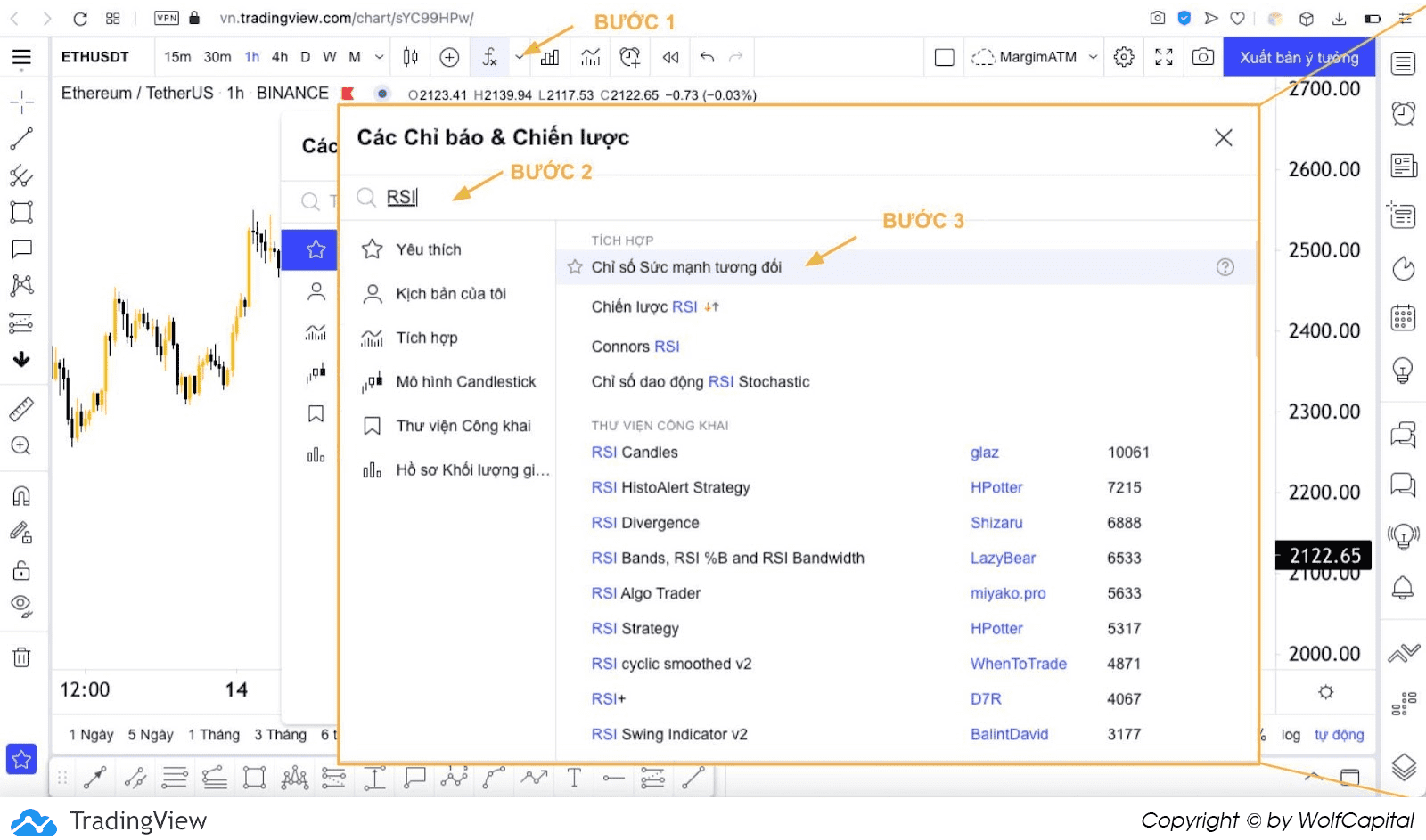Image resolution: width=1426 pixels, height=840 pixels.
Task: Toggle lock all drawing tools
Action: click(21, 570)
